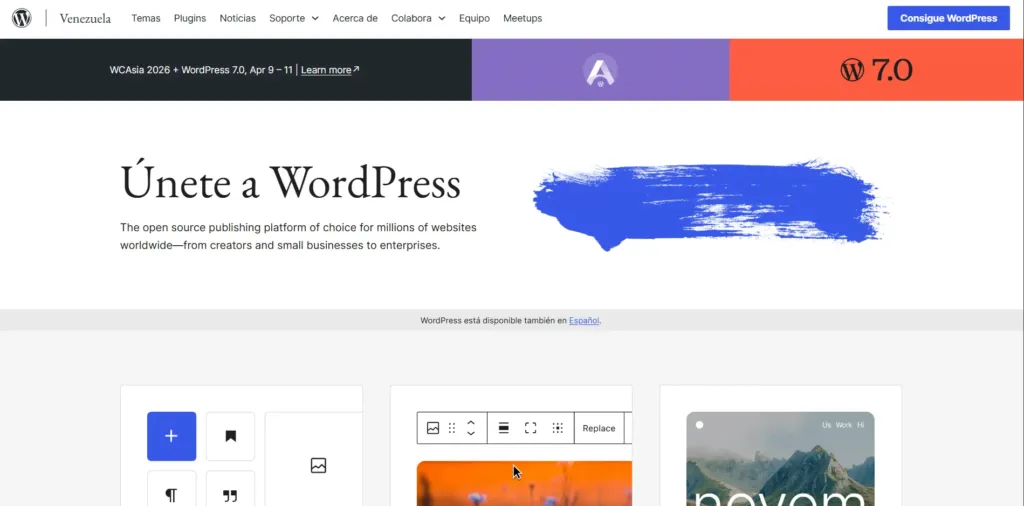
Task: Expand the Soporte dropdown menu
Action: point(293,18)
